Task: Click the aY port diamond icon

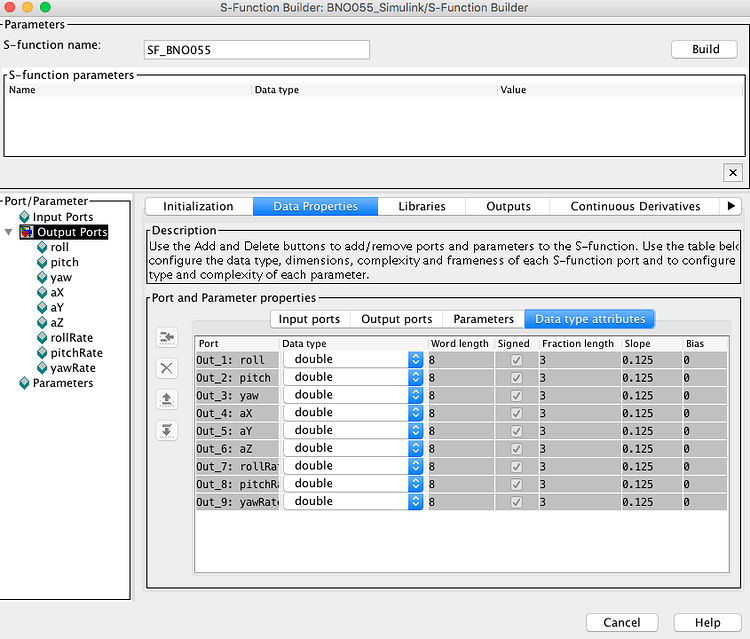Action: click(x=42, y=308)
